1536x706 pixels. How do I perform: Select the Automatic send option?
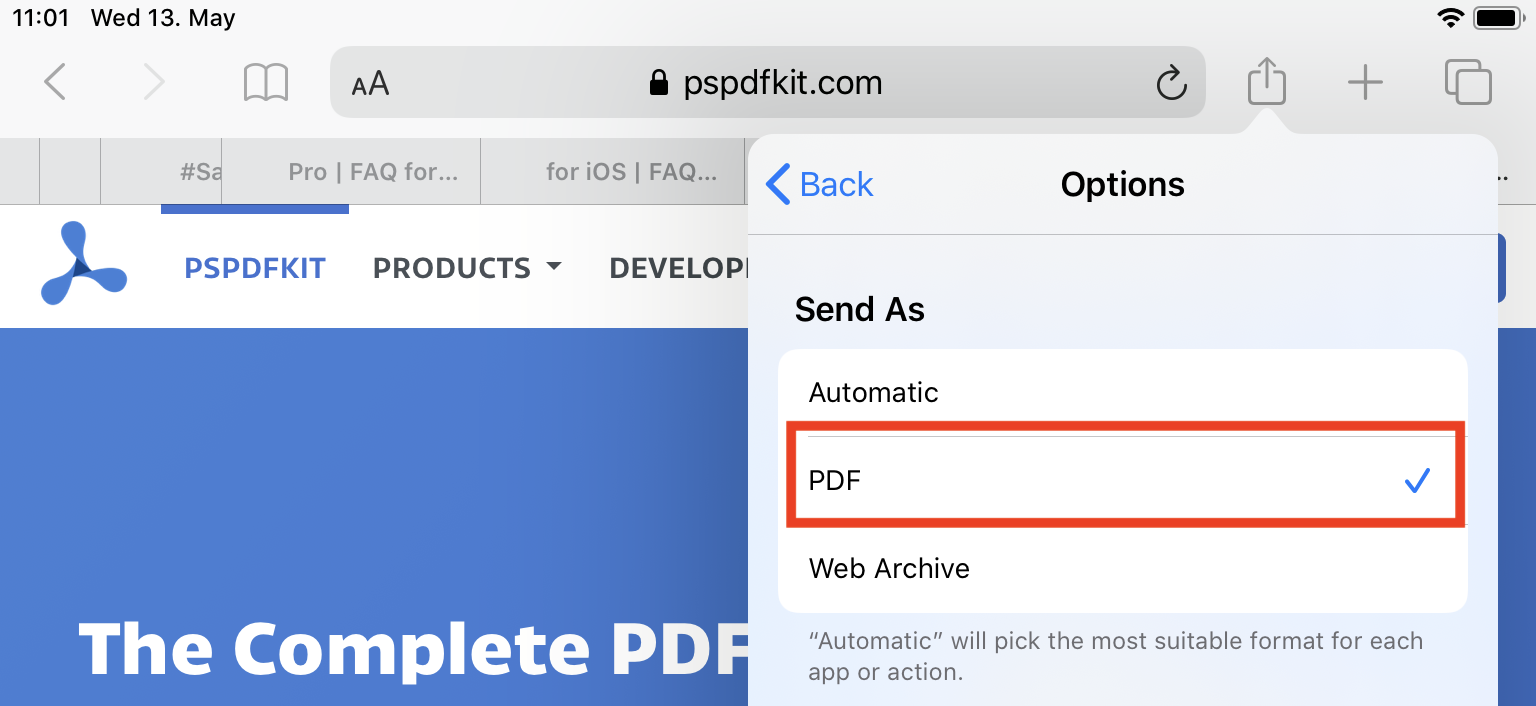click(1122, 392)
